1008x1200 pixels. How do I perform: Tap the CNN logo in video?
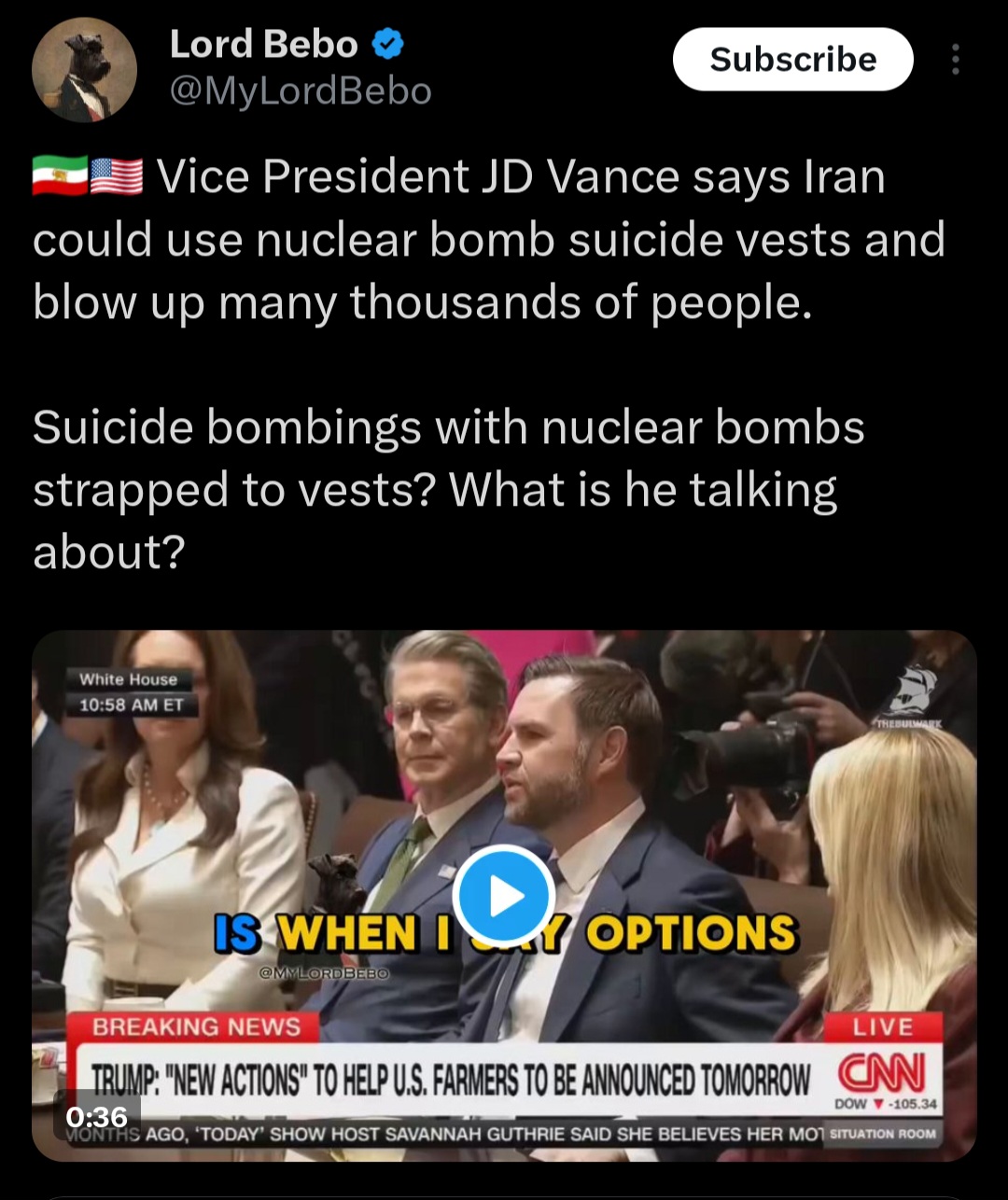click(881, 1072)
